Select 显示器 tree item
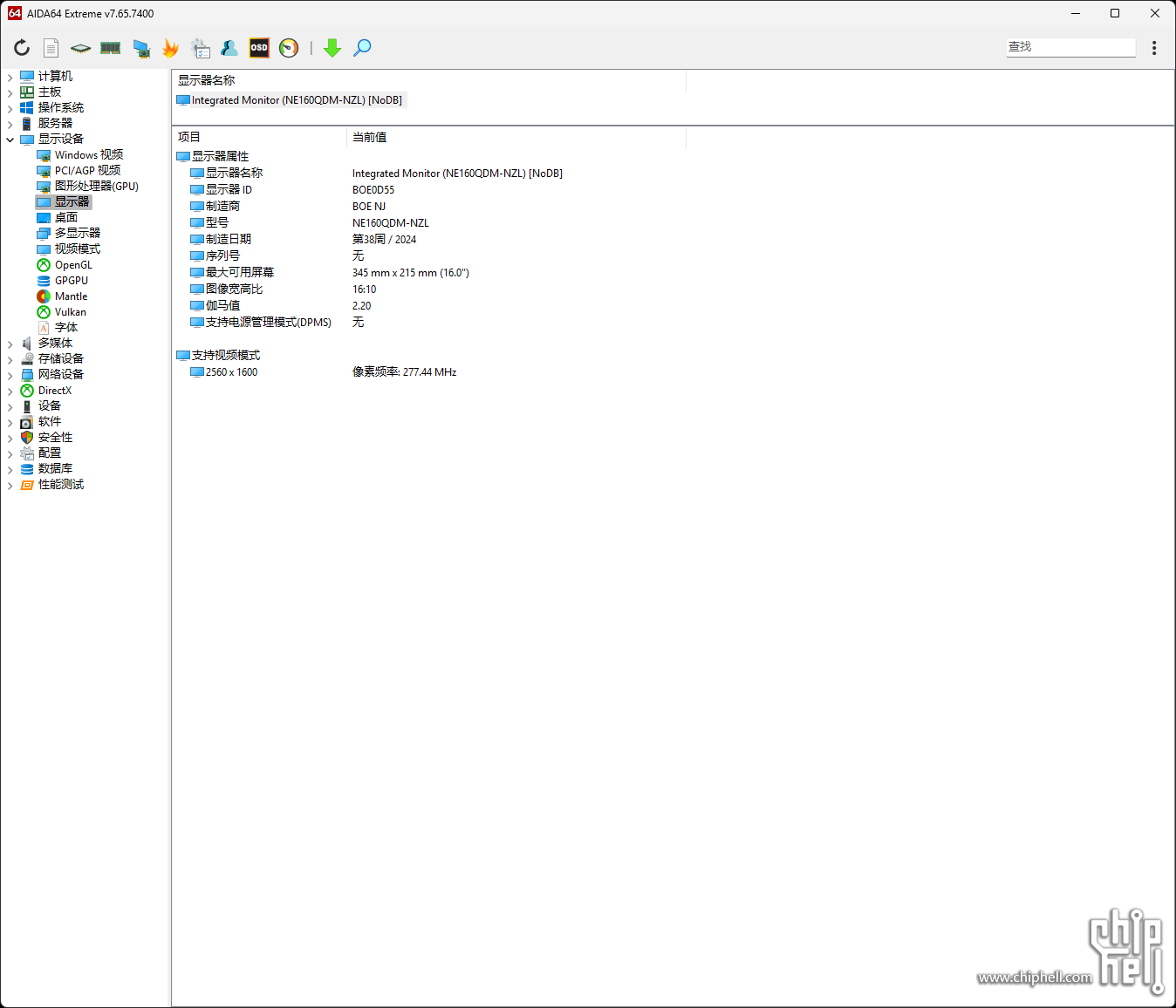 (64, 202)
